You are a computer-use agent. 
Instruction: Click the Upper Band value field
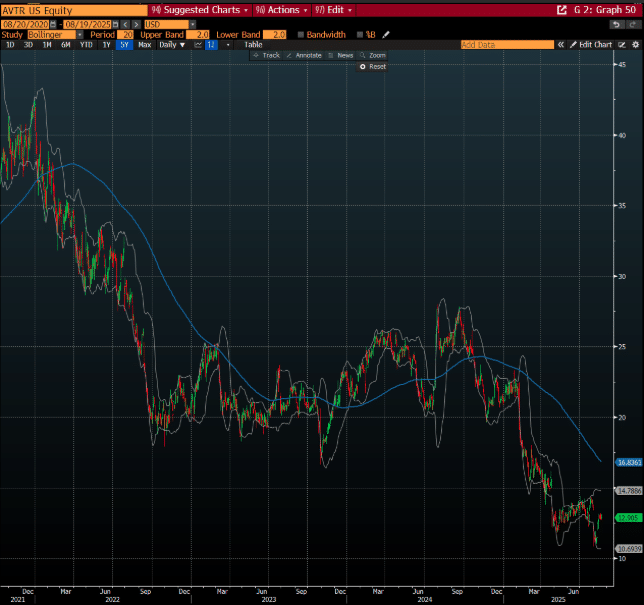point(198,35)
